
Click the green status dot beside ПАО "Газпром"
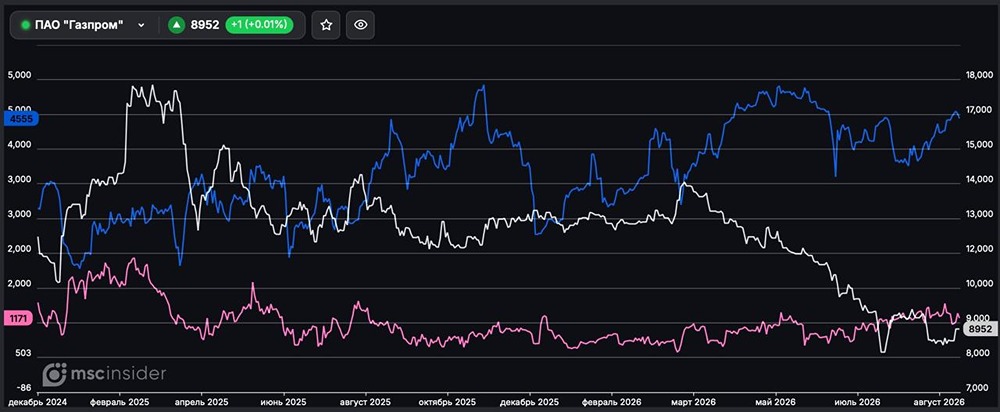[x=26, y=25]
